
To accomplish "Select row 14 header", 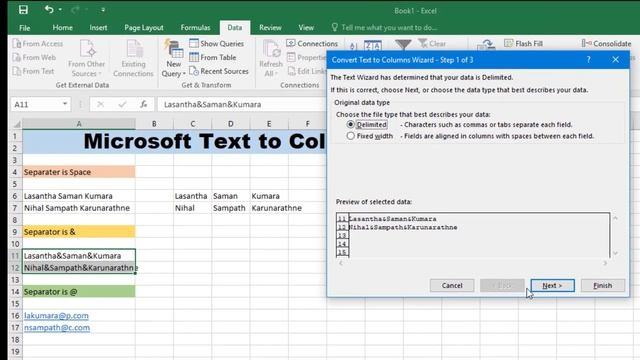I will click(x=15, y=292).
